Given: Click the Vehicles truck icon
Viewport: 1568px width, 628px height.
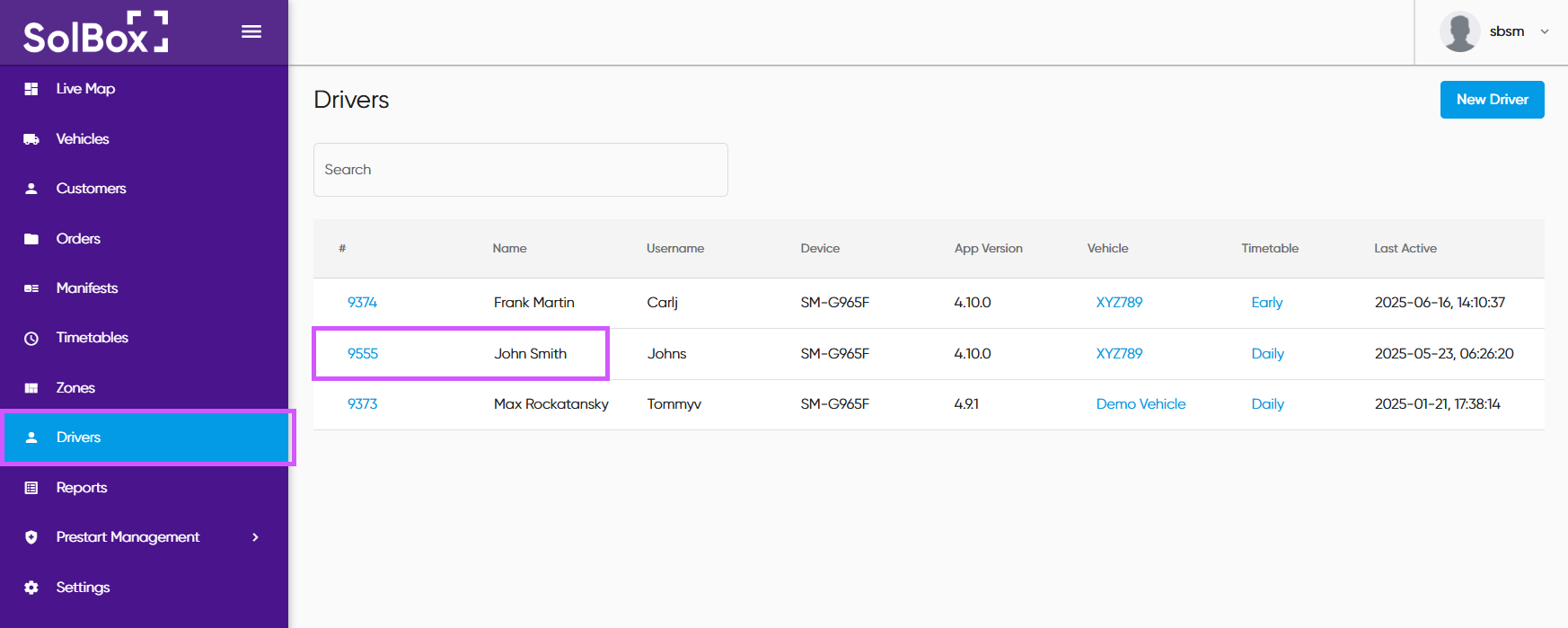Looking at the screenshot, I should pyautogui.click(x=31, y=139).
